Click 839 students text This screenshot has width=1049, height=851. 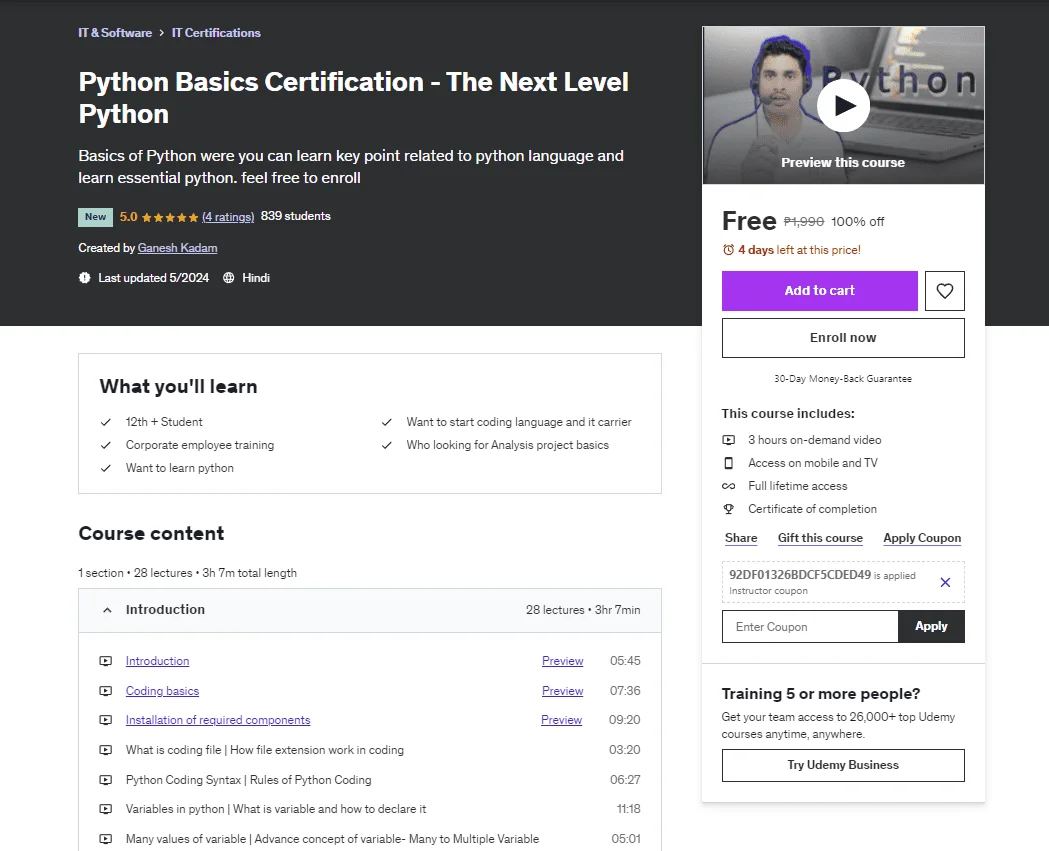[296, 216]
